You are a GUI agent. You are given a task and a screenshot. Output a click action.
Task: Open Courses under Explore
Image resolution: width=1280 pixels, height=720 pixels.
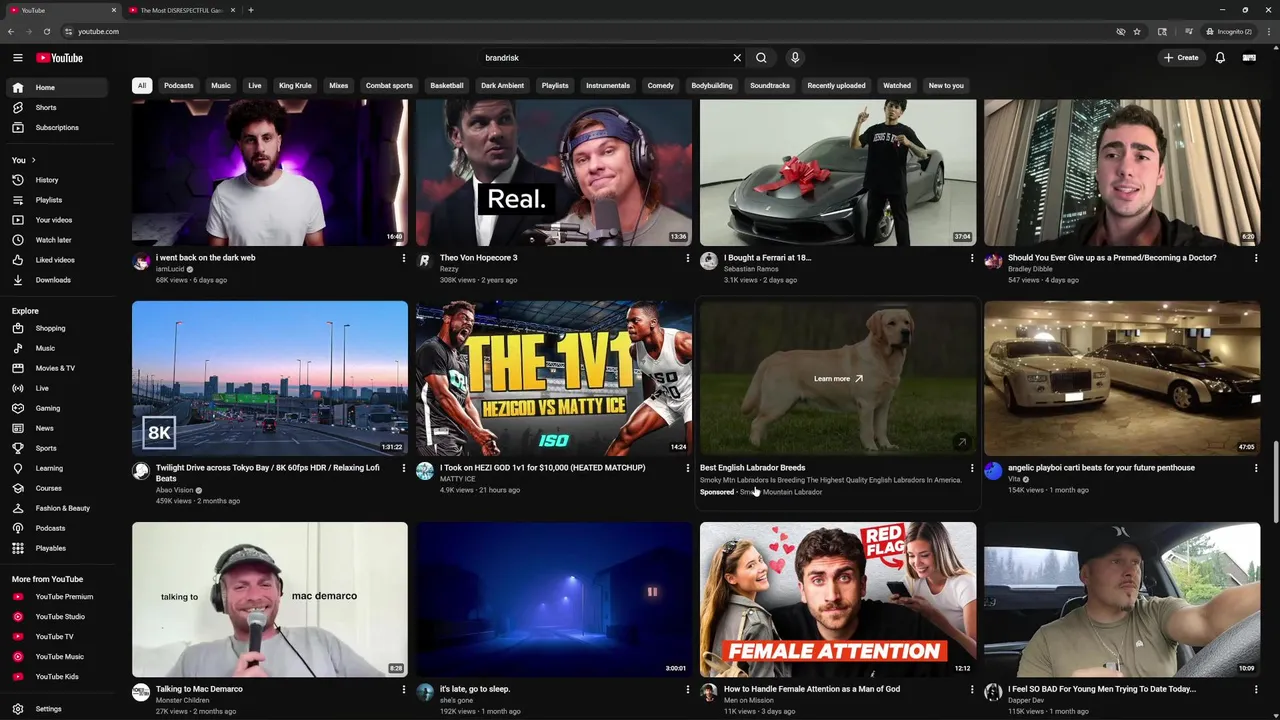click(x=59, y=488)
